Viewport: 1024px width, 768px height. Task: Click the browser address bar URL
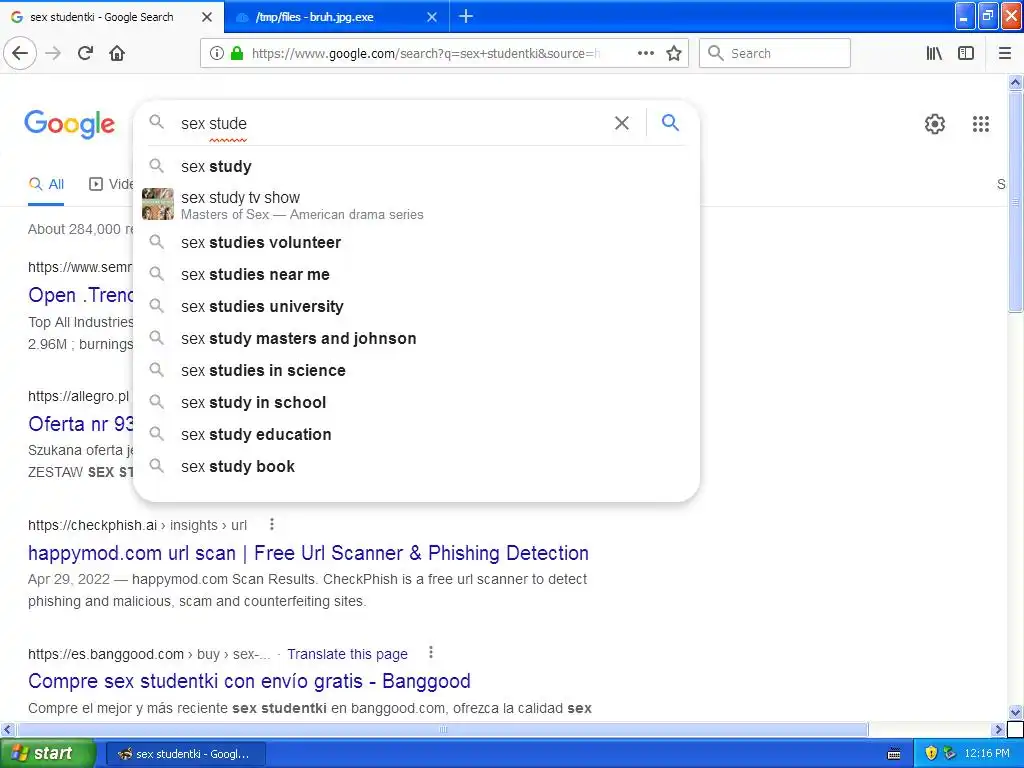425,54
